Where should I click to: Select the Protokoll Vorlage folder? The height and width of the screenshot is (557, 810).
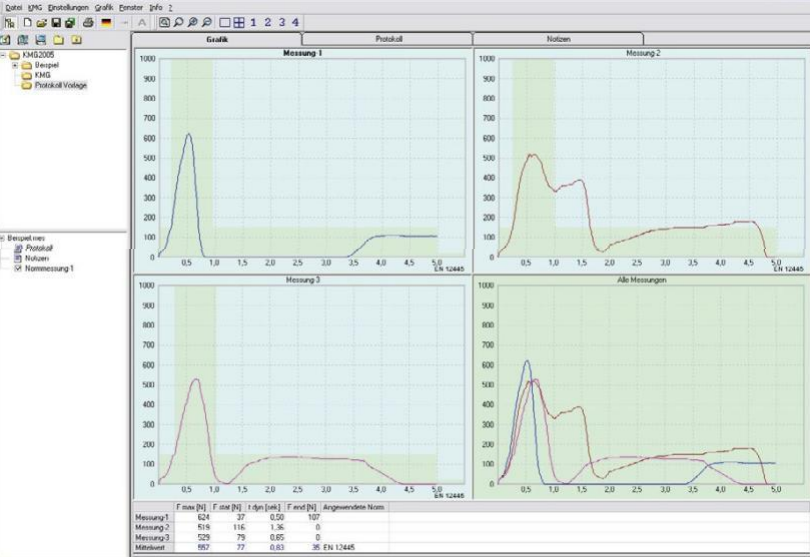point(60,86)
